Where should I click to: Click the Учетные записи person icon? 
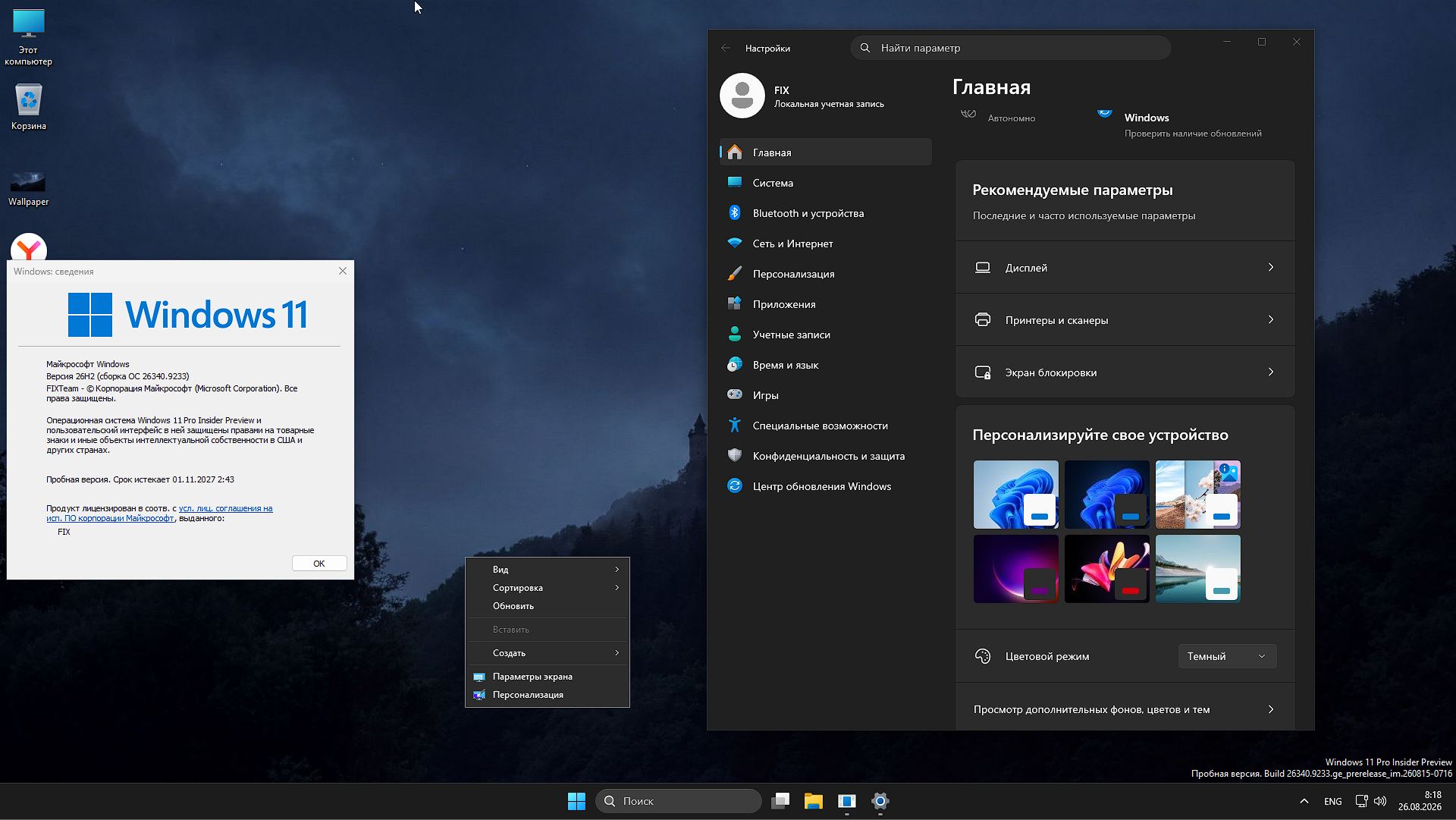tap(734, 335)
